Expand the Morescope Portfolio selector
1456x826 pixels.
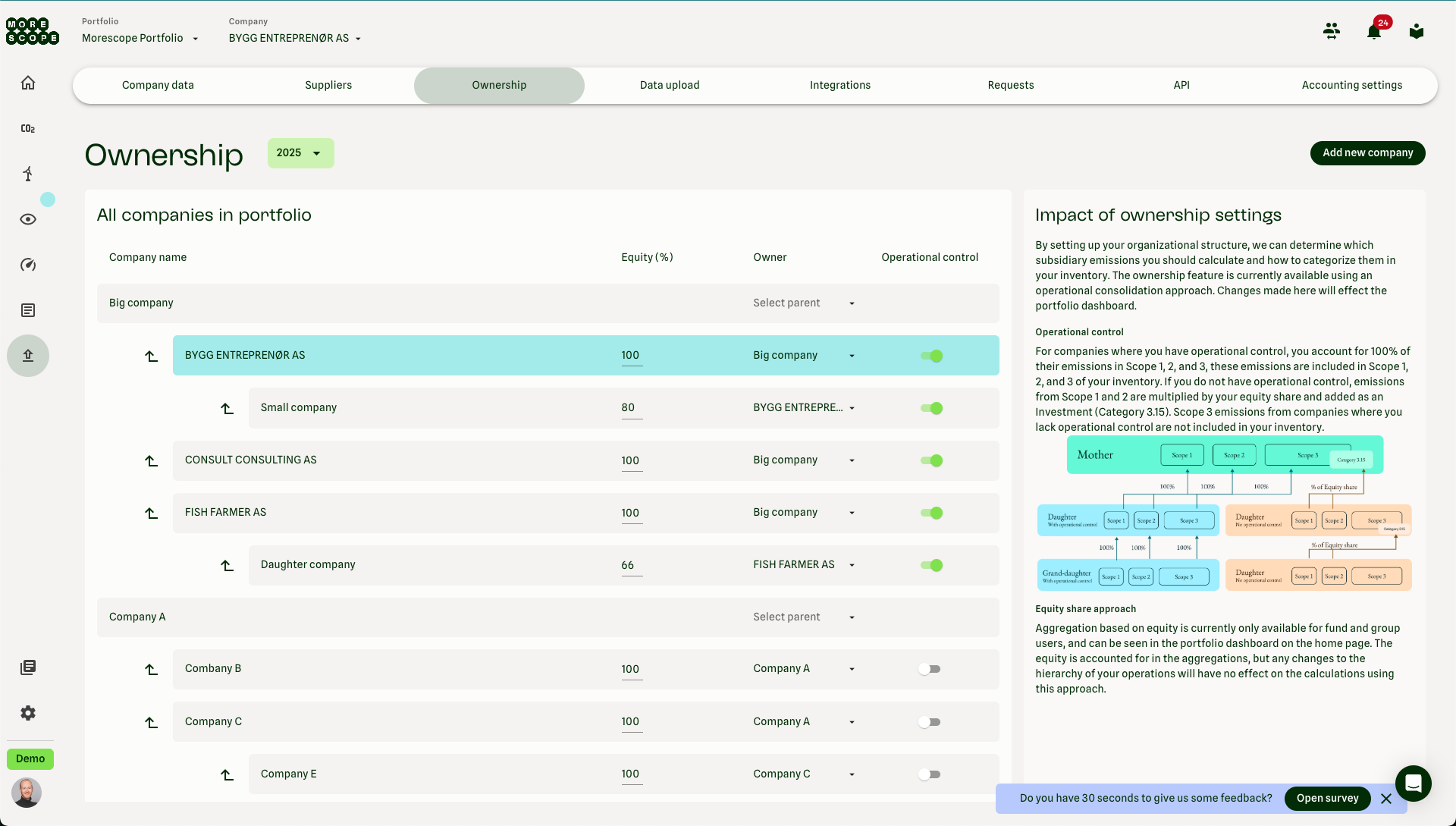click(140, 38)
